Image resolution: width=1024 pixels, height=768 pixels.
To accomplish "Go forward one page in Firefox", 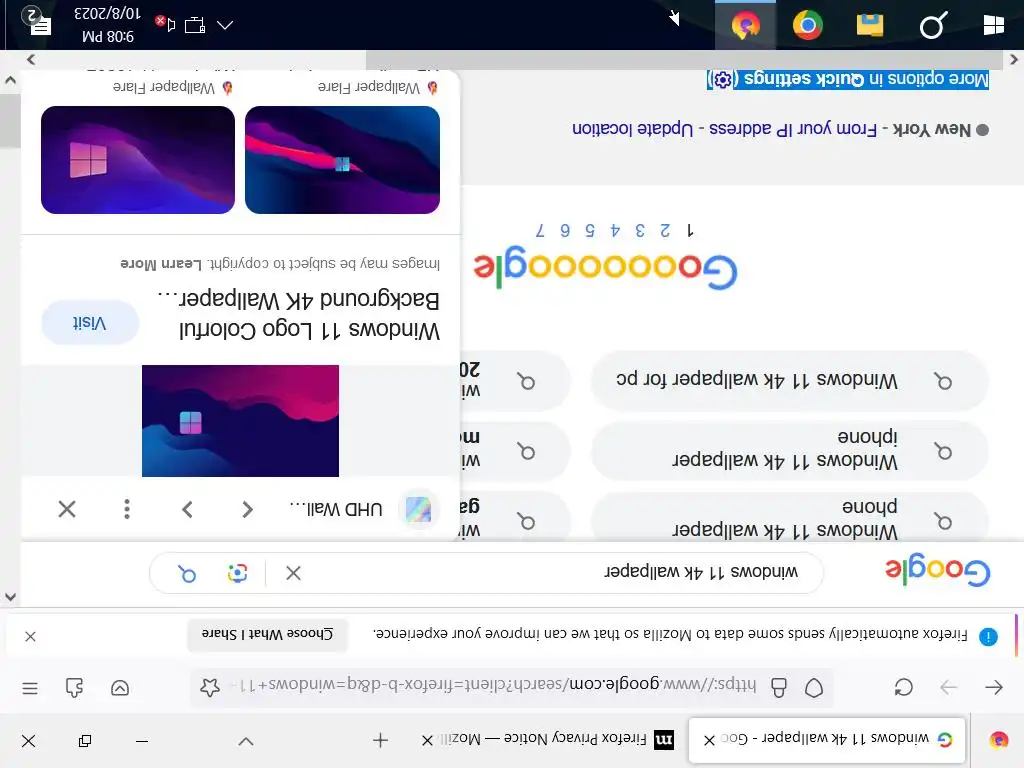I will (x=948, y=687).
